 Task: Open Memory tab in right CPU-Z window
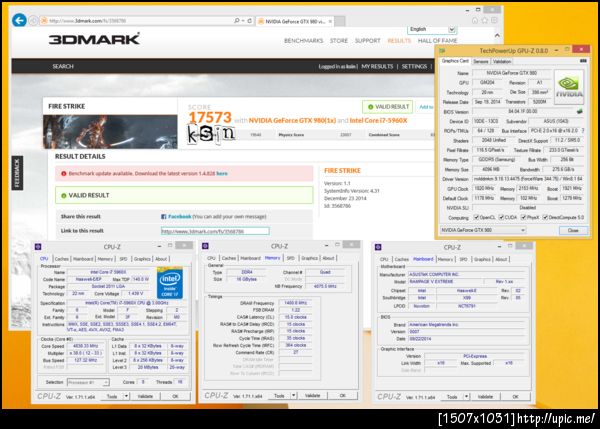pos(445,259)
